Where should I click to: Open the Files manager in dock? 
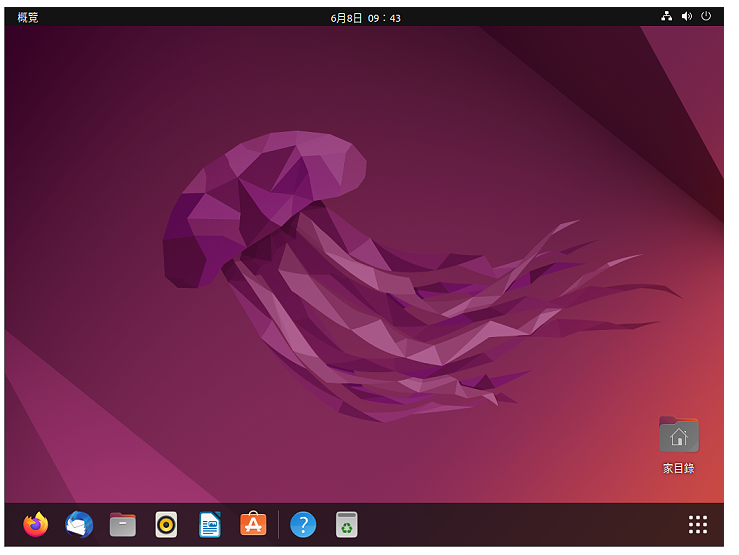point(123,524)
